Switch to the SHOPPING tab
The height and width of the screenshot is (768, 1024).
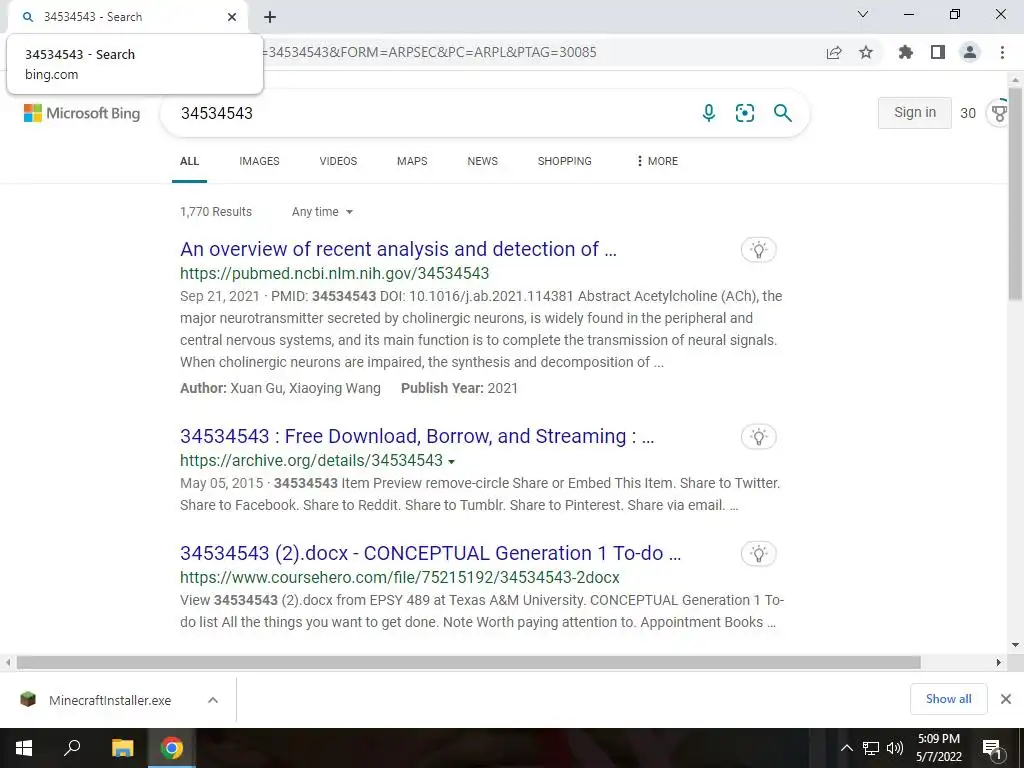click(x=565, y=161)
